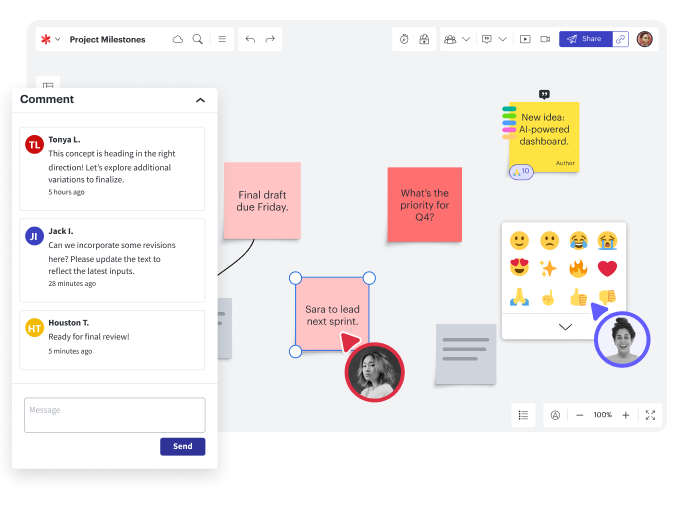Pick the red heart reaction
The image size is (680, 510).
(x=607, y=268)
